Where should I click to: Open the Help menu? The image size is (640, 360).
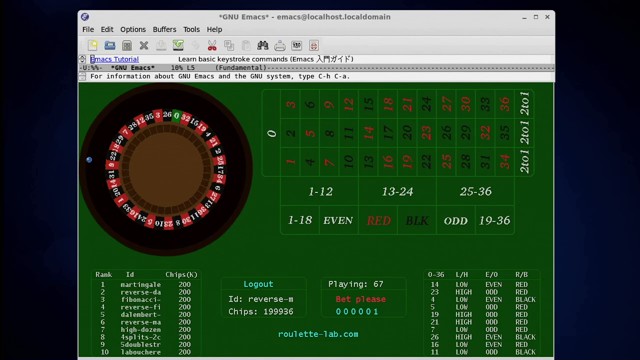[x=214, y=29]
